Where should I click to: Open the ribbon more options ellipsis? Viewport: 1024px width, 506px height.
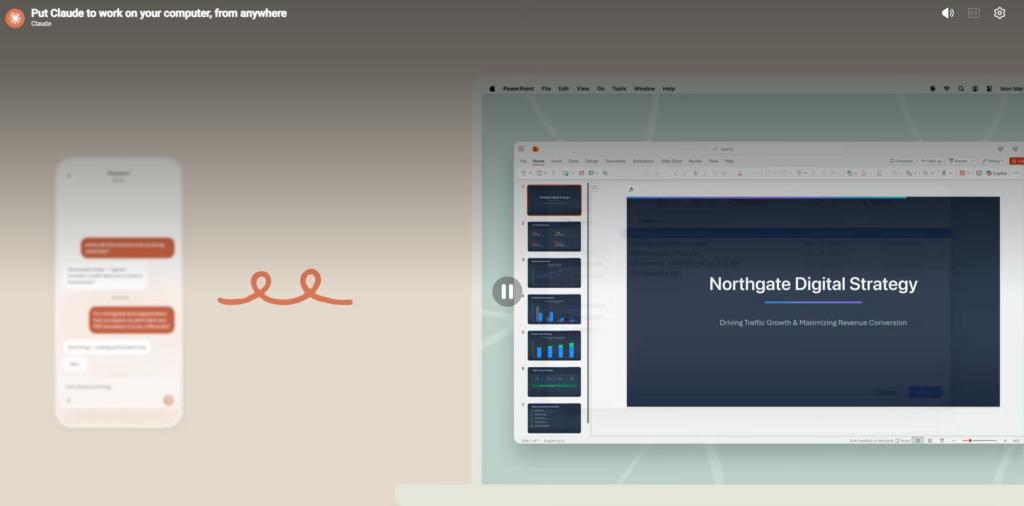(x=1016, y=173)
